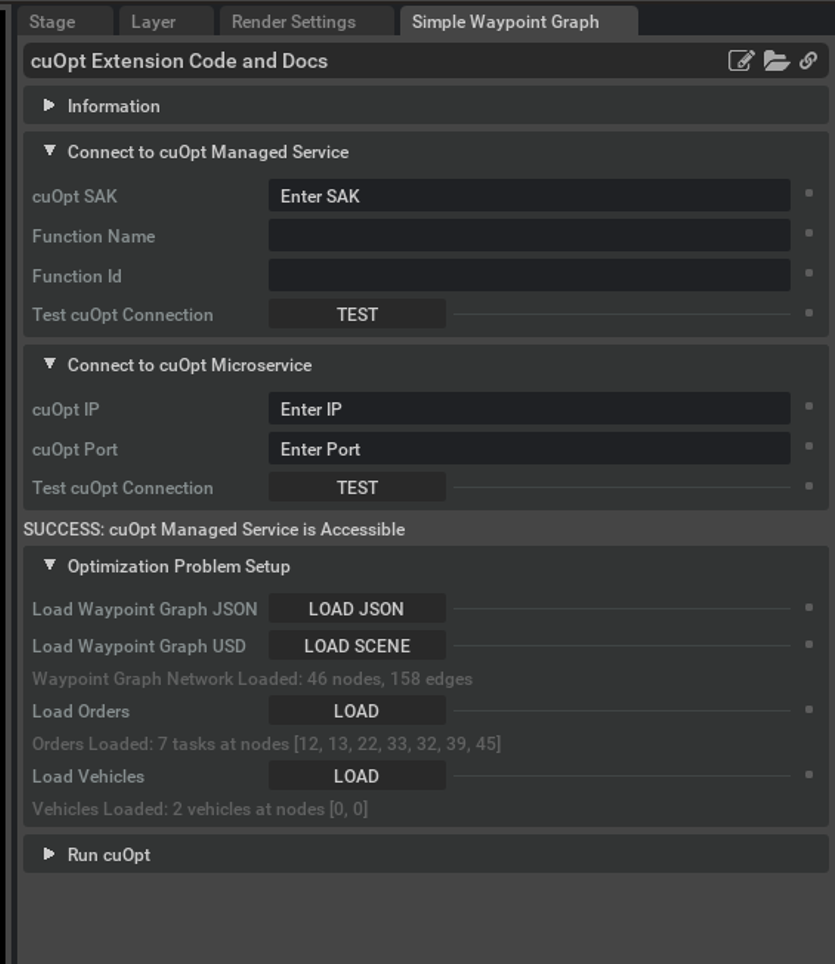The width and height of the screenshot is (836, 964).
Task: Open the extension source code edit icon
Action: pyautogui.click(x=740, y=61)
